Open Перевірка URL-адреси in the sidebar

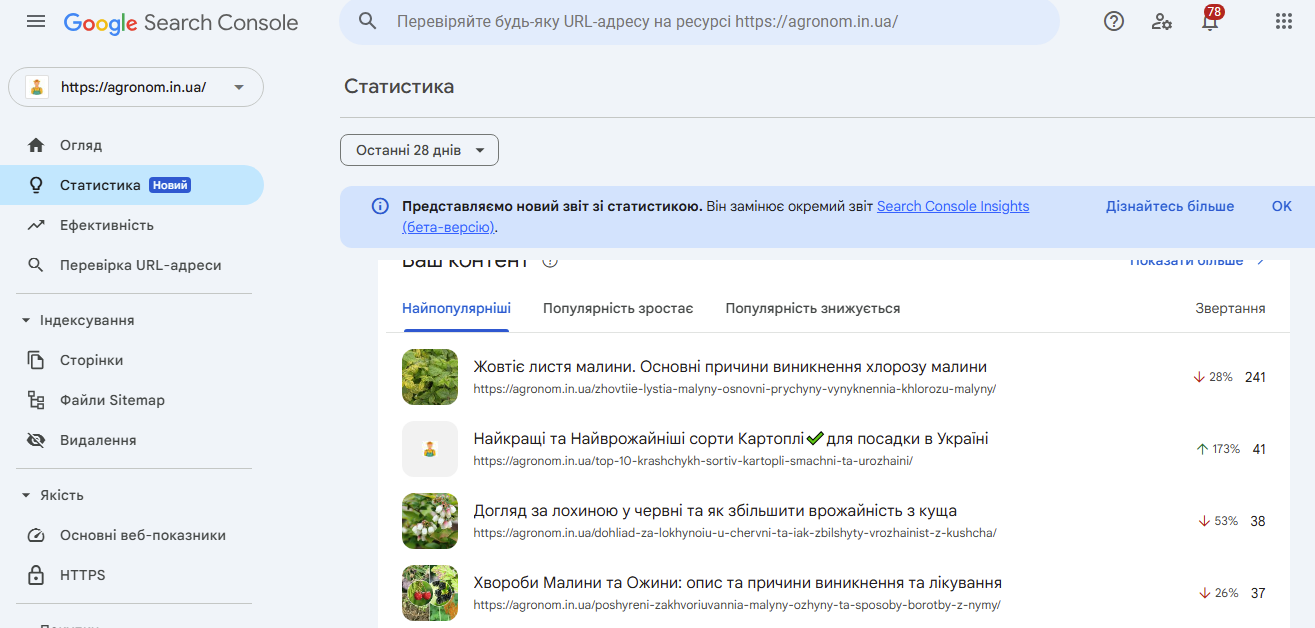(x=132, y=265)
